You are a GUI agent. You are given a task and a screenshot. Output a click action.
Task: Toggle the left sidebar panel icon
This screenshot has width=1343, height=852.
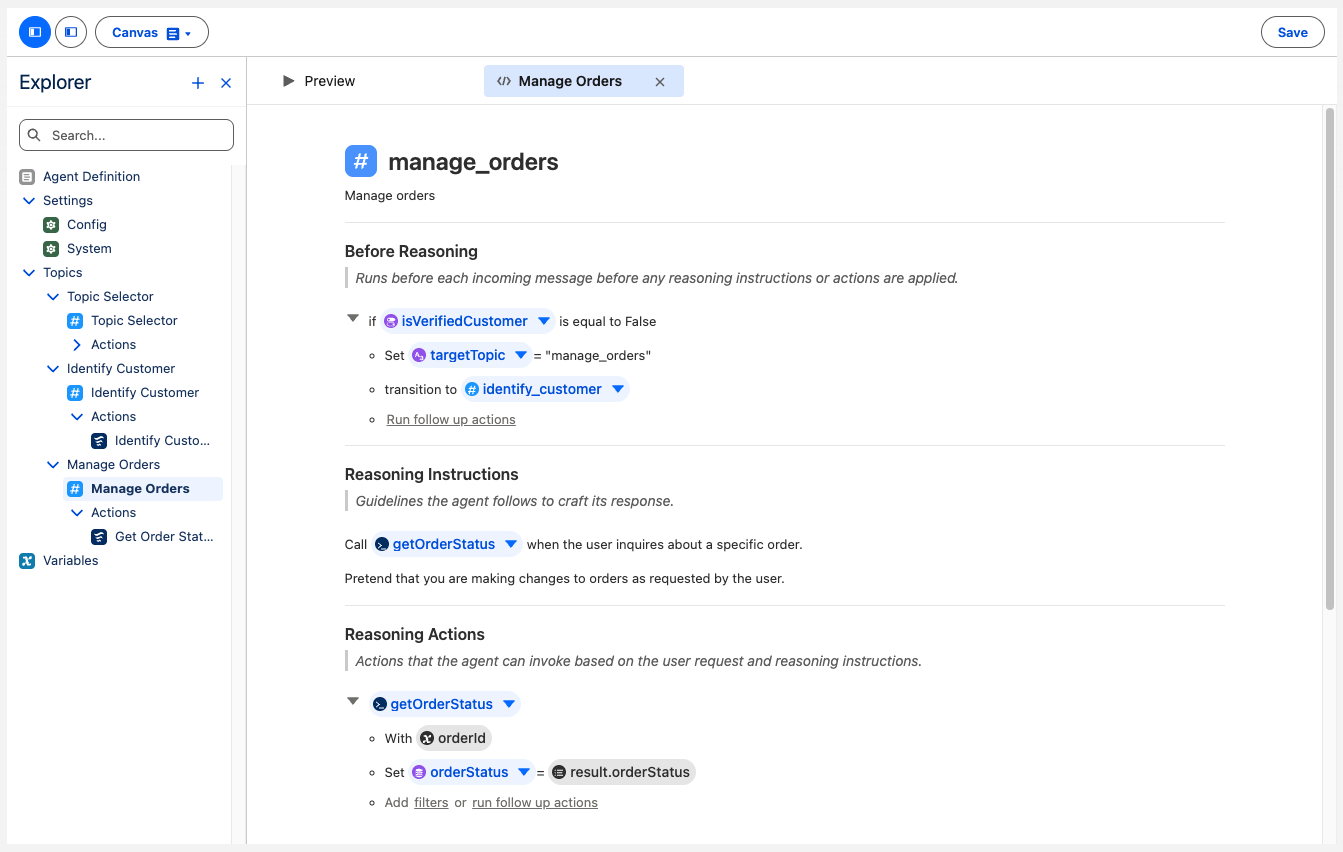click(x=34, y=31)
